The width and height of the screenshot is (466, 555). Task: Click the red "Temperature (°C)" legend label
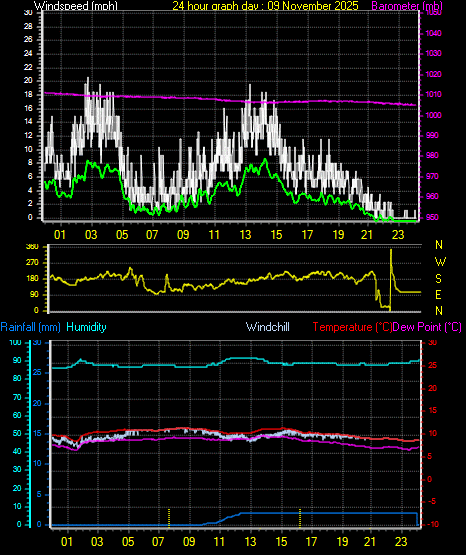click(352, 327)
